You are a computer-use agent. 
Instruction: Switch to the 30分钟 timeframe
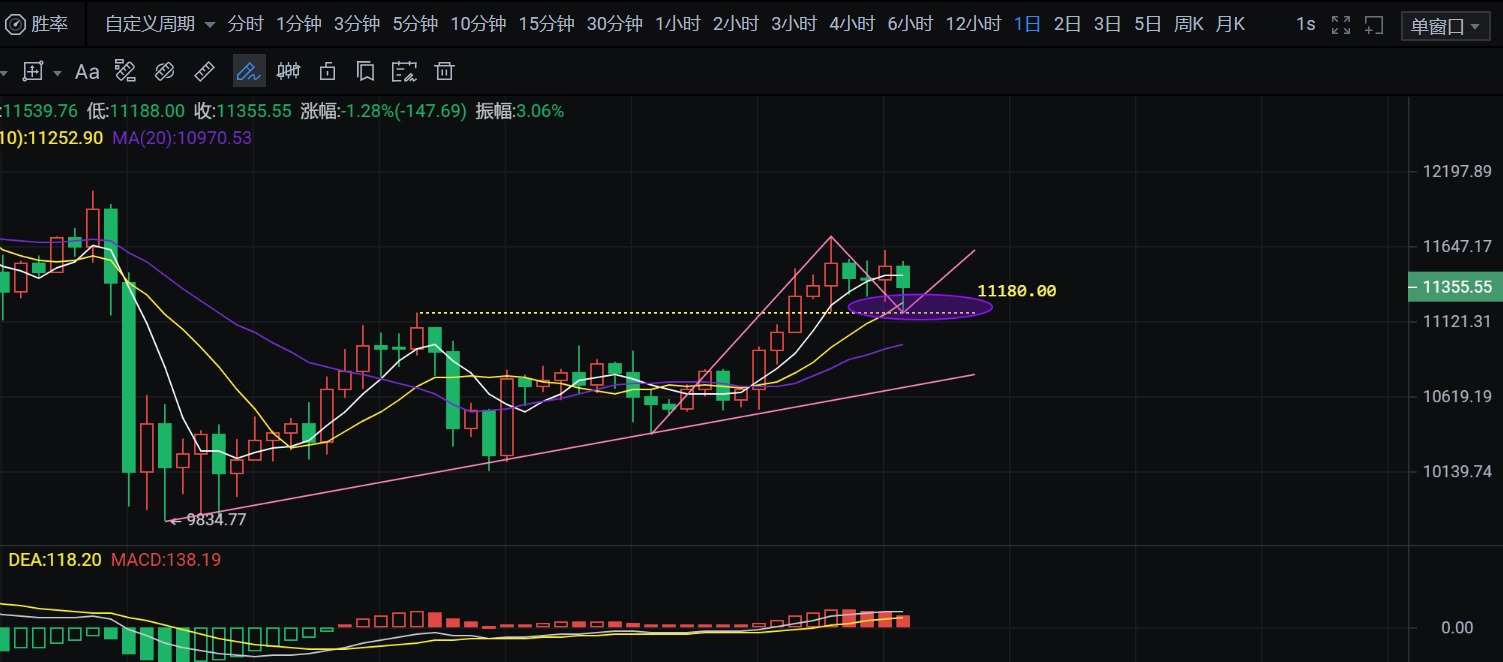pyautogui.click(x=614, y=24)
